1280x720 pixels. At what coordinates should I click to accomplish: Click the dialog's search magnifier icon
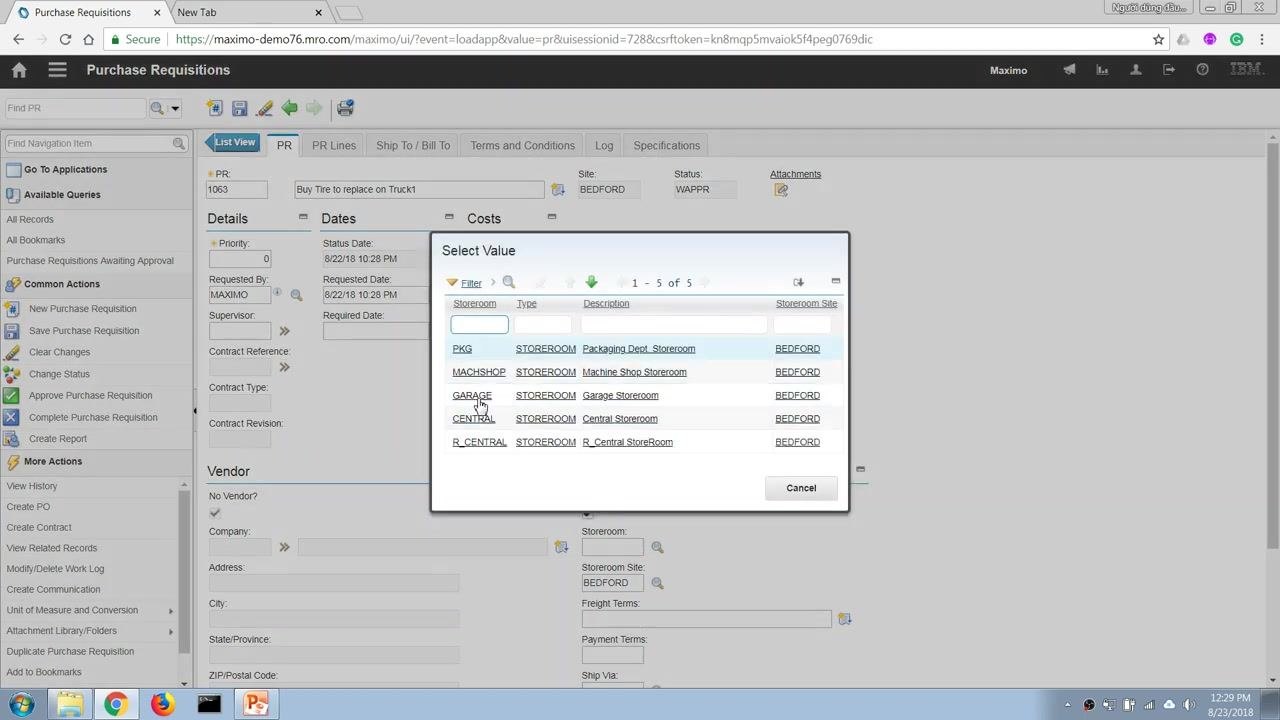tap(508, 282)
